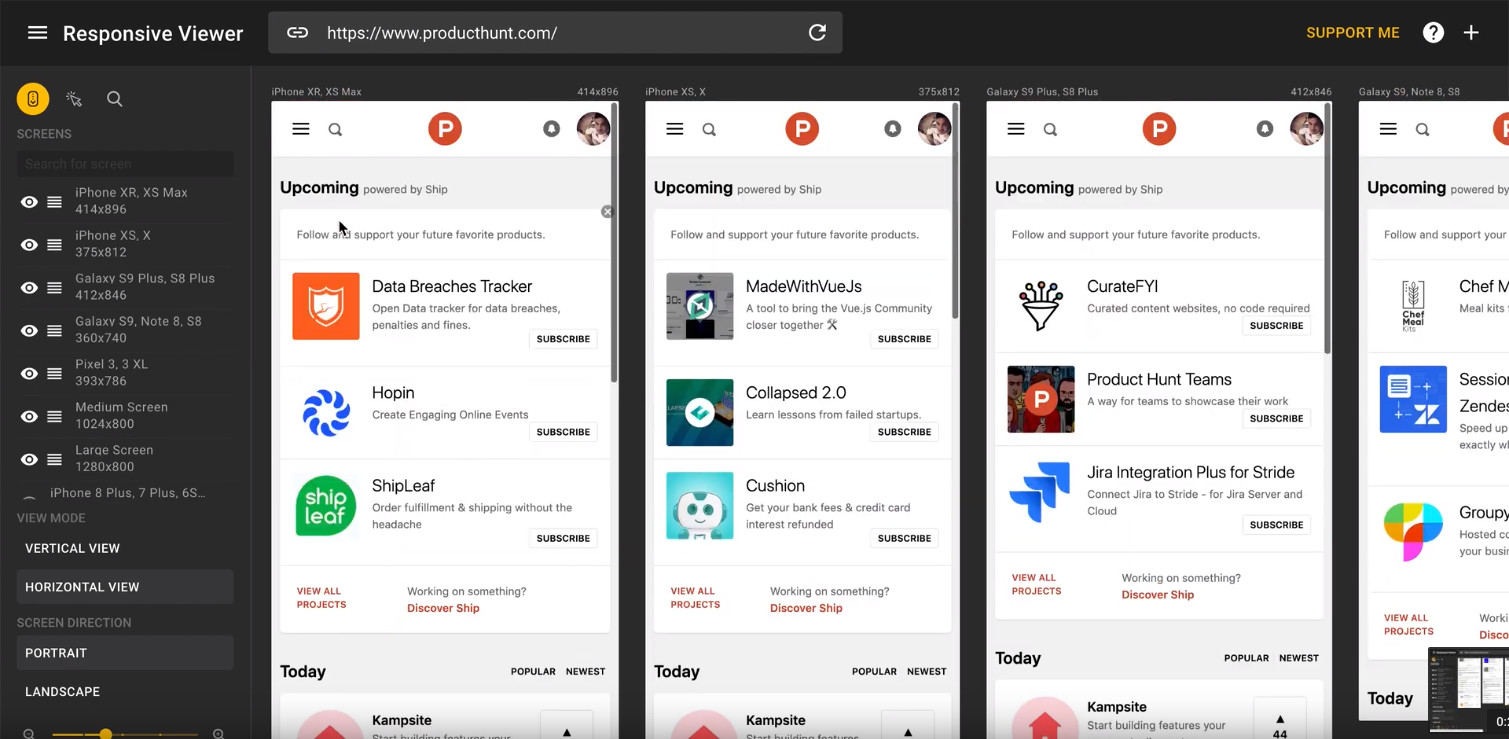This screenshot has width=1509, height=739.
Task: Open ShipLeaf logo thumbnail
Action: tap(326, 506)
